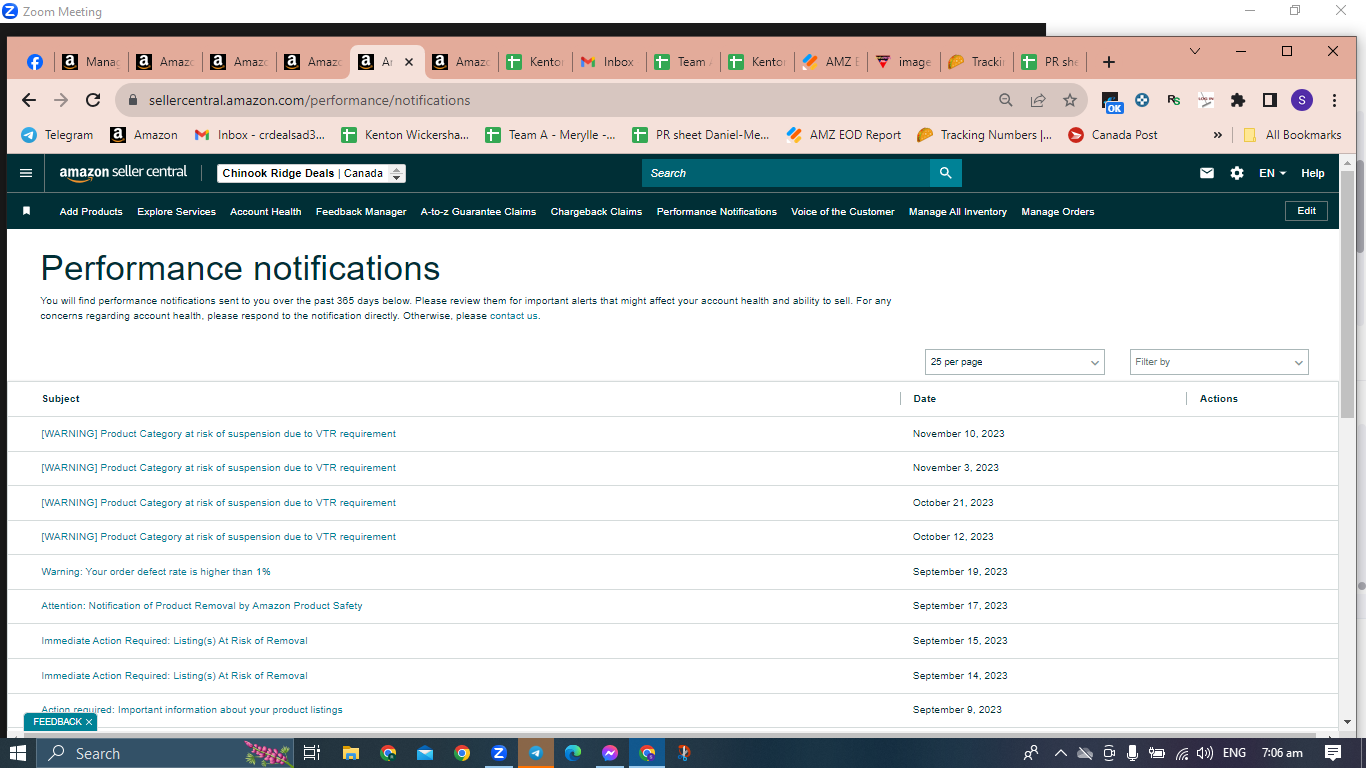Open the Add Products menu item

tap(91, 212)
